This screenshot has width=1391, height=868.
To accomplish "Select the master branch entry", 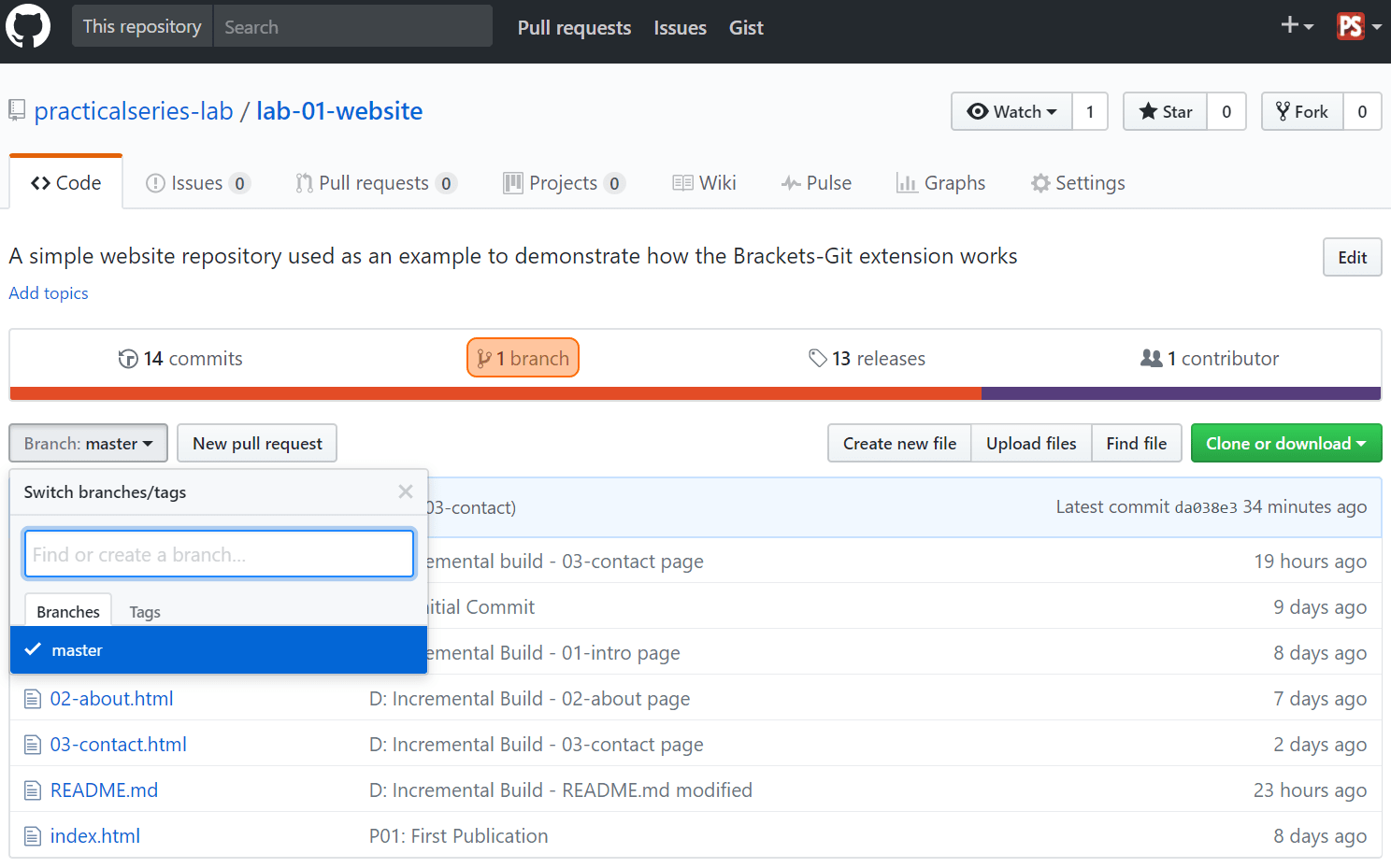I will click(x=219, y=649).
